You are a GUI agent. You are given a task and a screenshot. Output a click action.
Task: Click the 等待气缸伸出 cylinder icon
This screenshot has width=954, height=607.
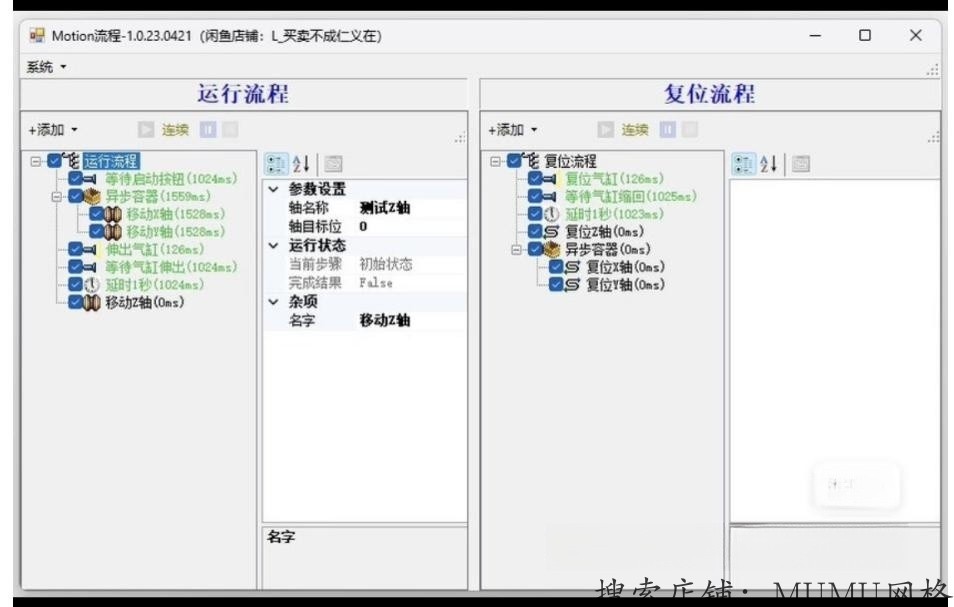point(91,267)
